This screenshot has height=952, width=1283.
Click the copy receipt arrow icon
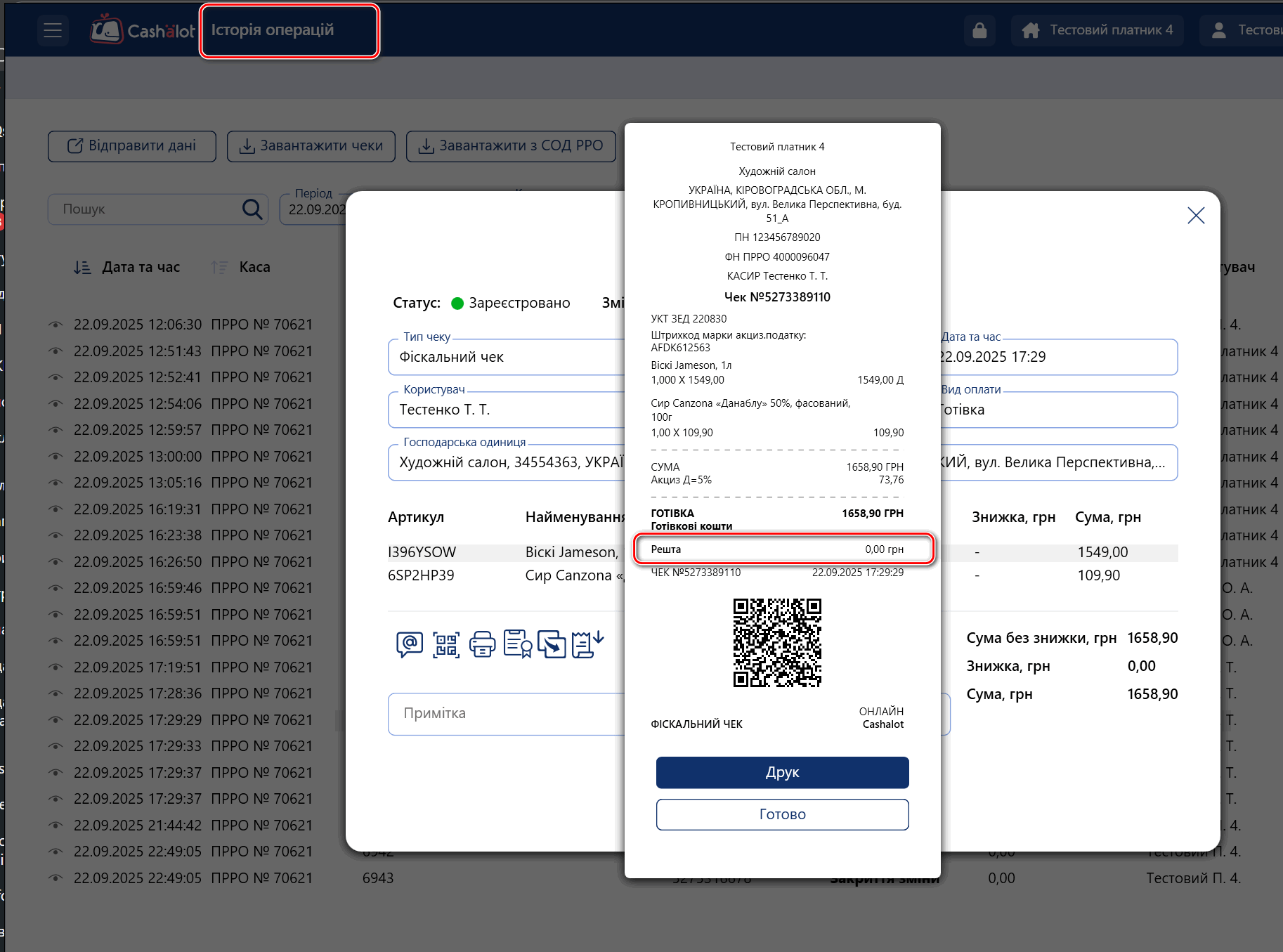coord(552,644)
